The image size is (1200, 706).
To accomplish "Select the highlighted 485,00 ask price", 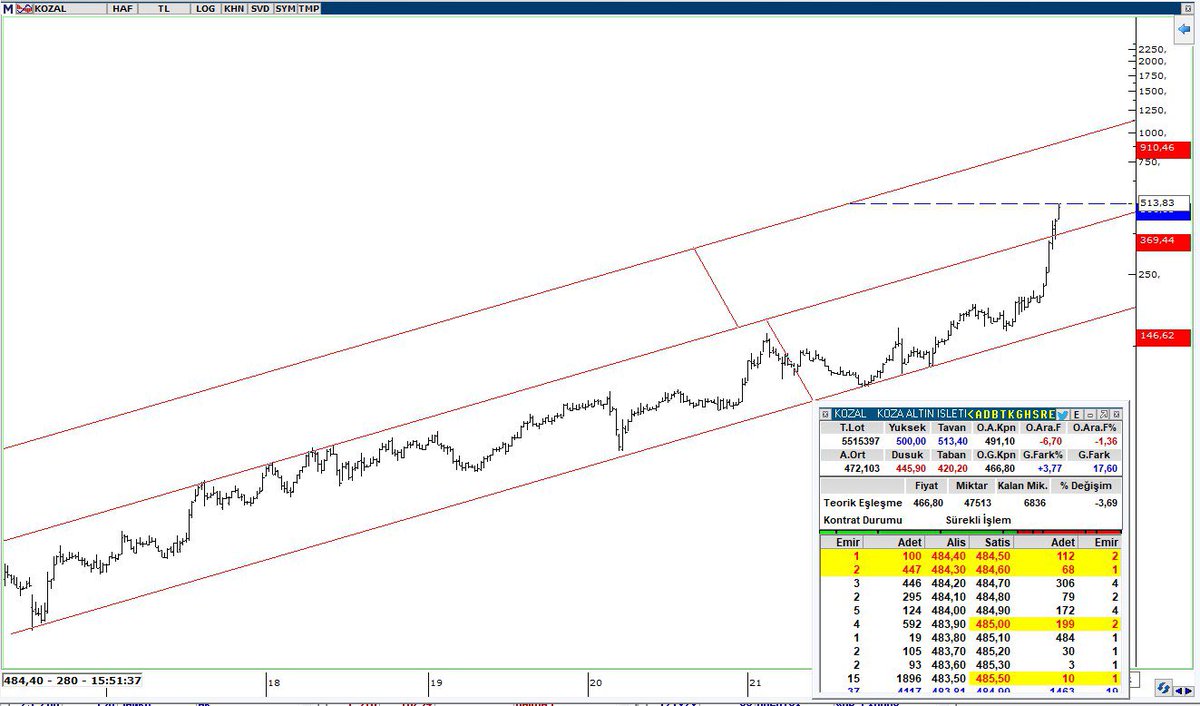I will point(993,624).
